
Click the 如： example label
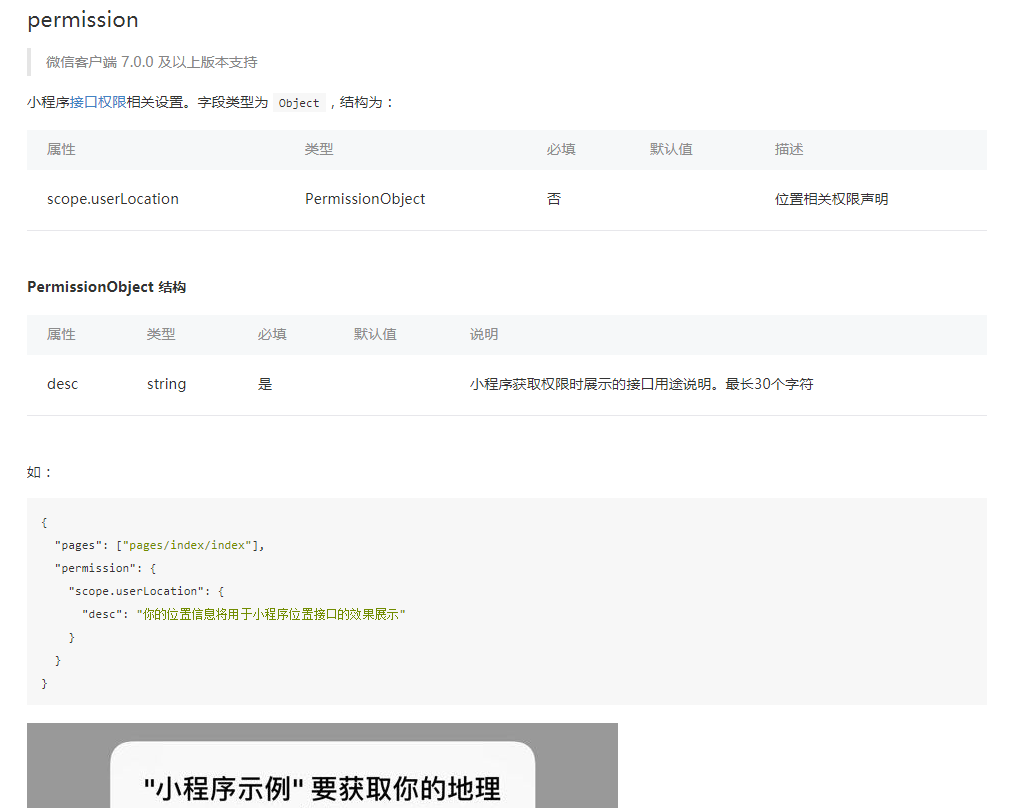(39, 472)
